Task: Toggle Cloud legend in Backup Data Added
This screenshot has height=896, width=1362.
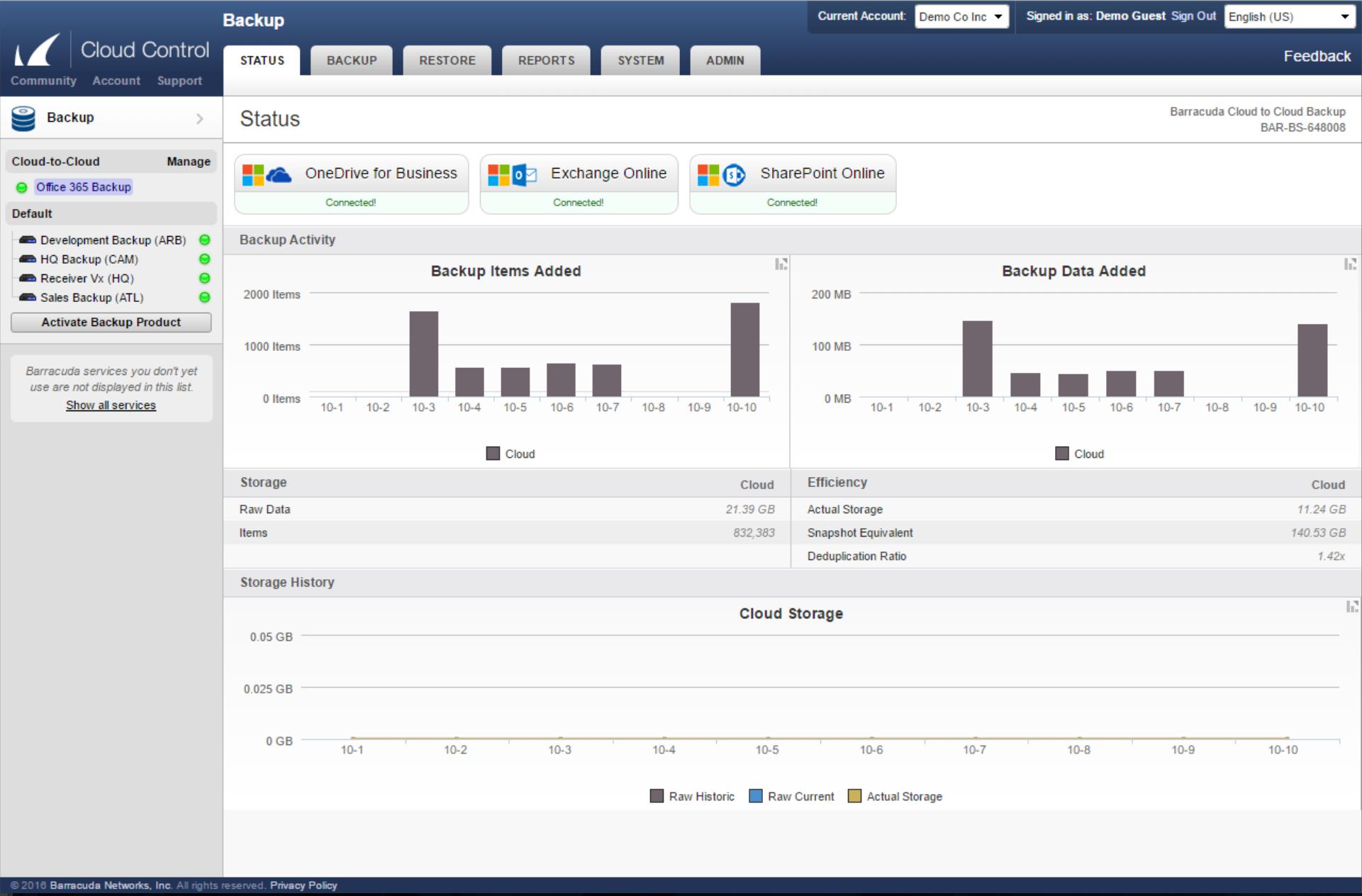Action: coord(1080,454)
